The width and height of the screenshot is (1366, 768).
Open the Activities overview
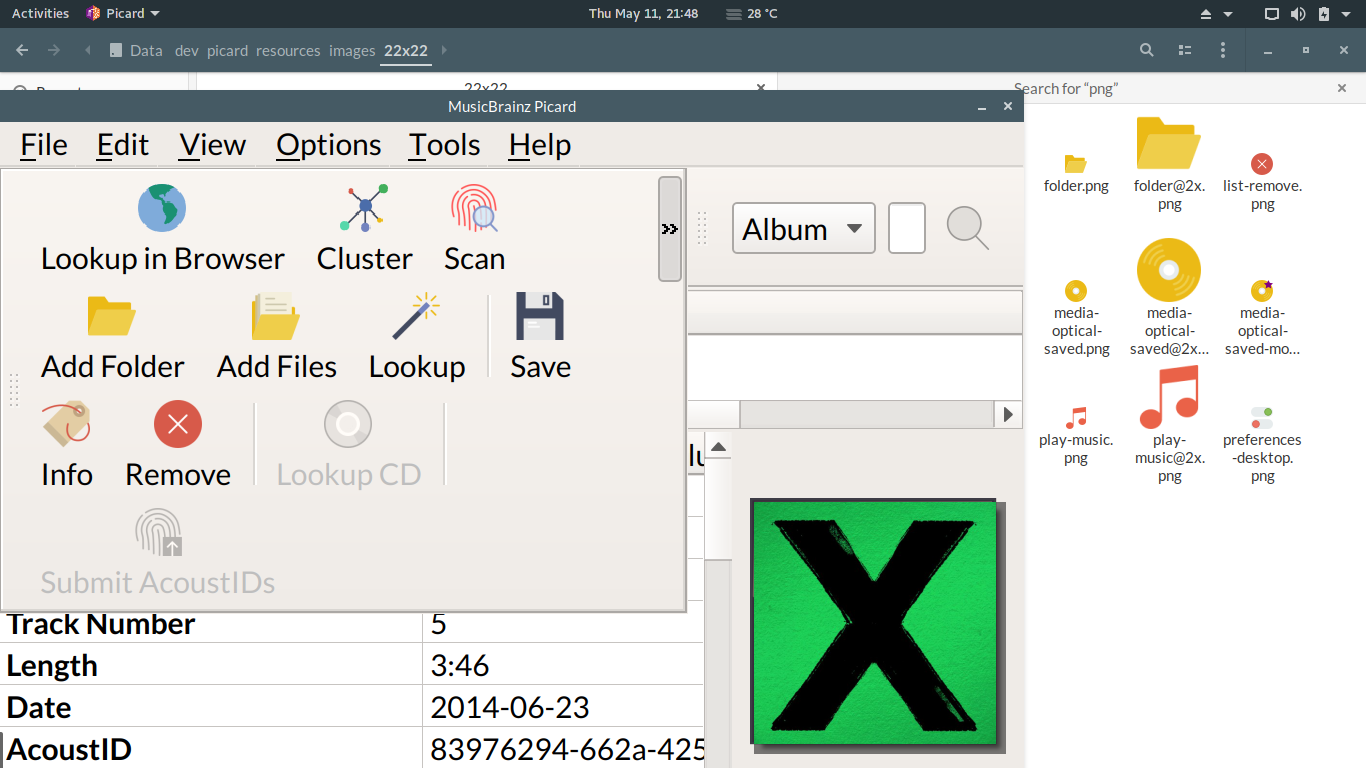pyautogui.click(x=40, y=13)
